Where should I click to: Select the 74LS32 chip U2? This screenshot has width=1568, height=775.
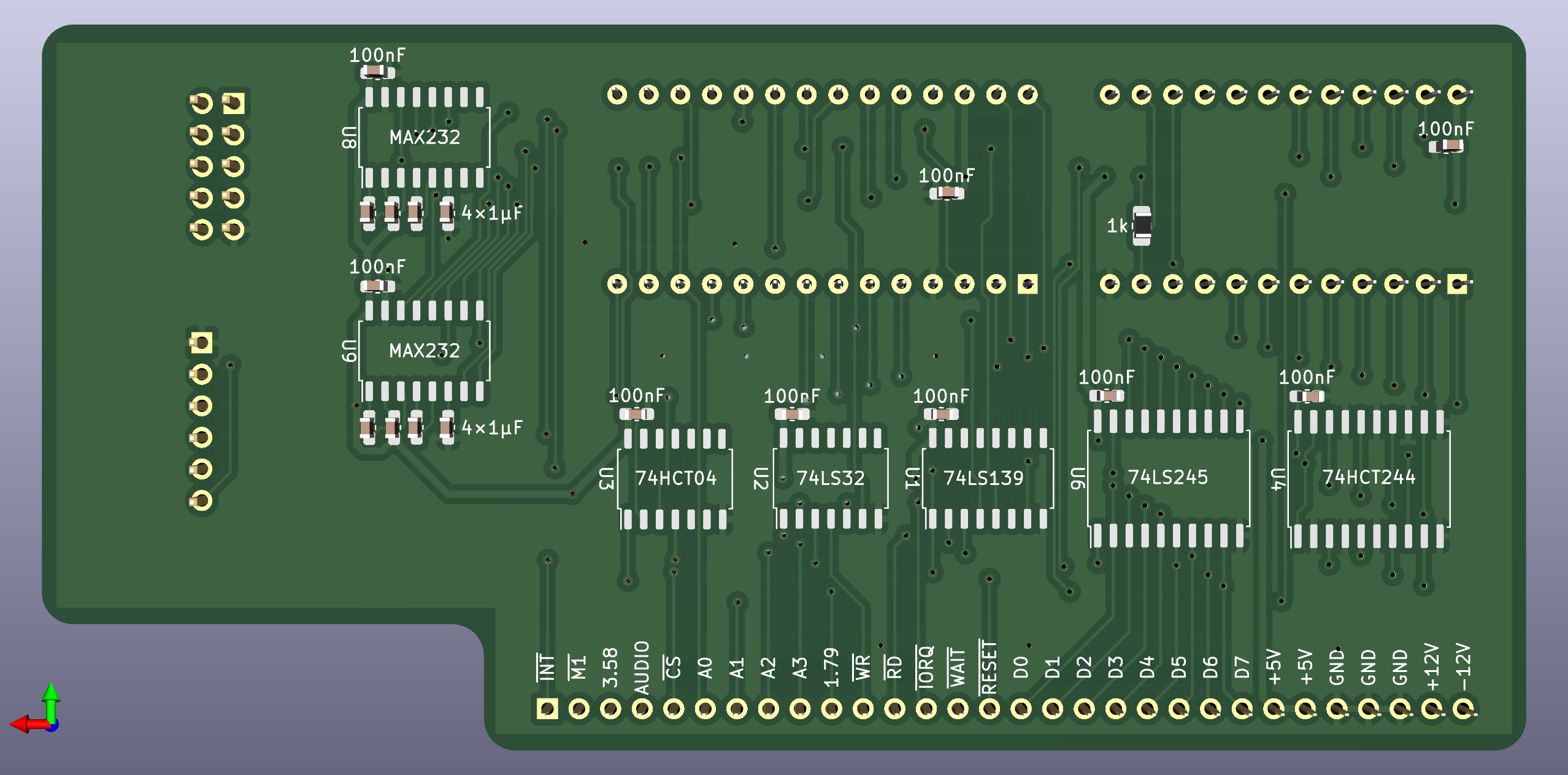830,478
